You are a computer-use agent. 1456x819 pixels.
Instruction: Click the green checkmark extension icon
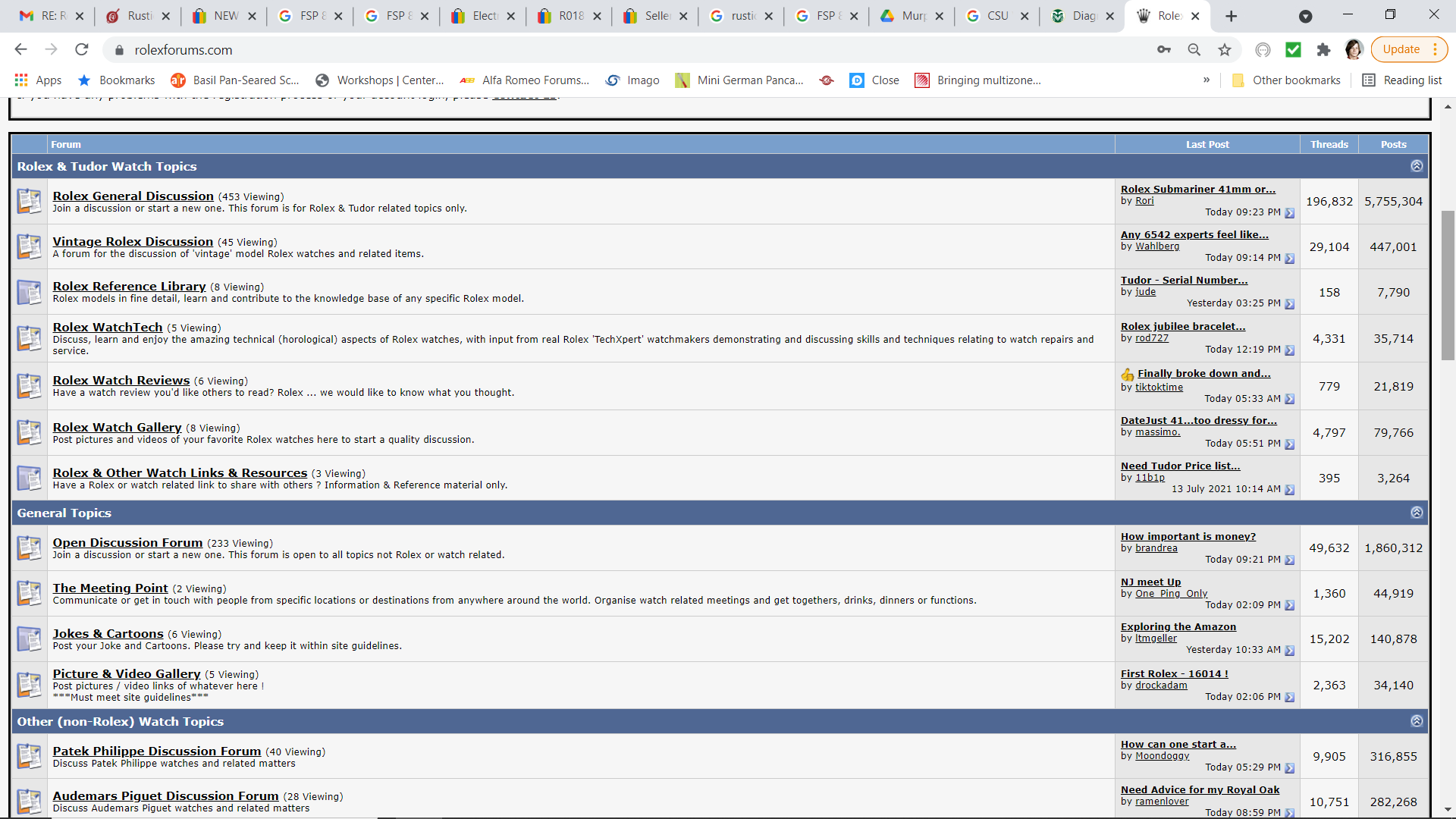pos(1293,49)
